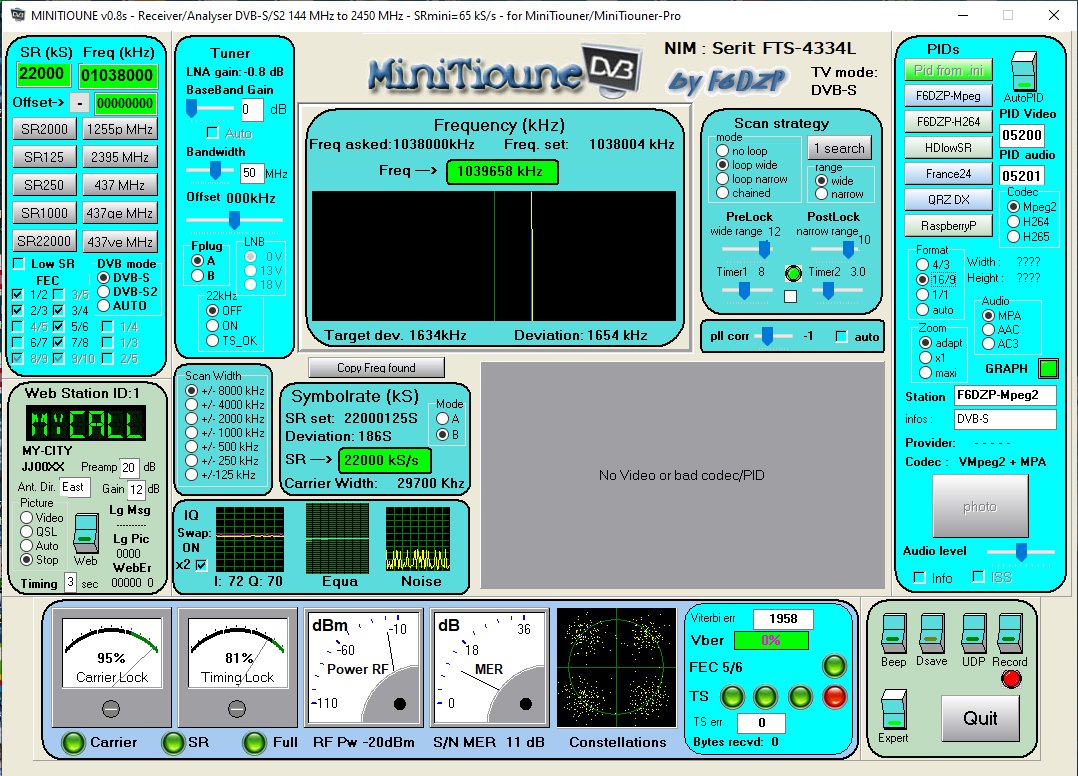Click the photo button
The width and height of the screenshot is (1078, 776).
pyautogui.click(x=980, y=507)
